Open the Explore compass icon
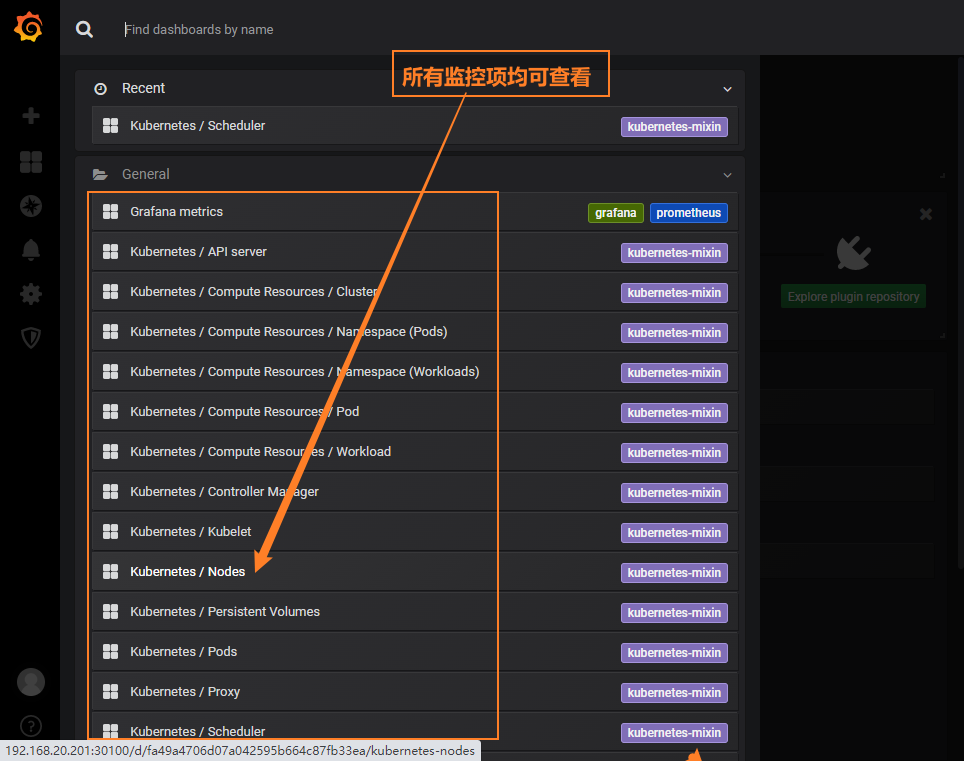 point(31,206)
